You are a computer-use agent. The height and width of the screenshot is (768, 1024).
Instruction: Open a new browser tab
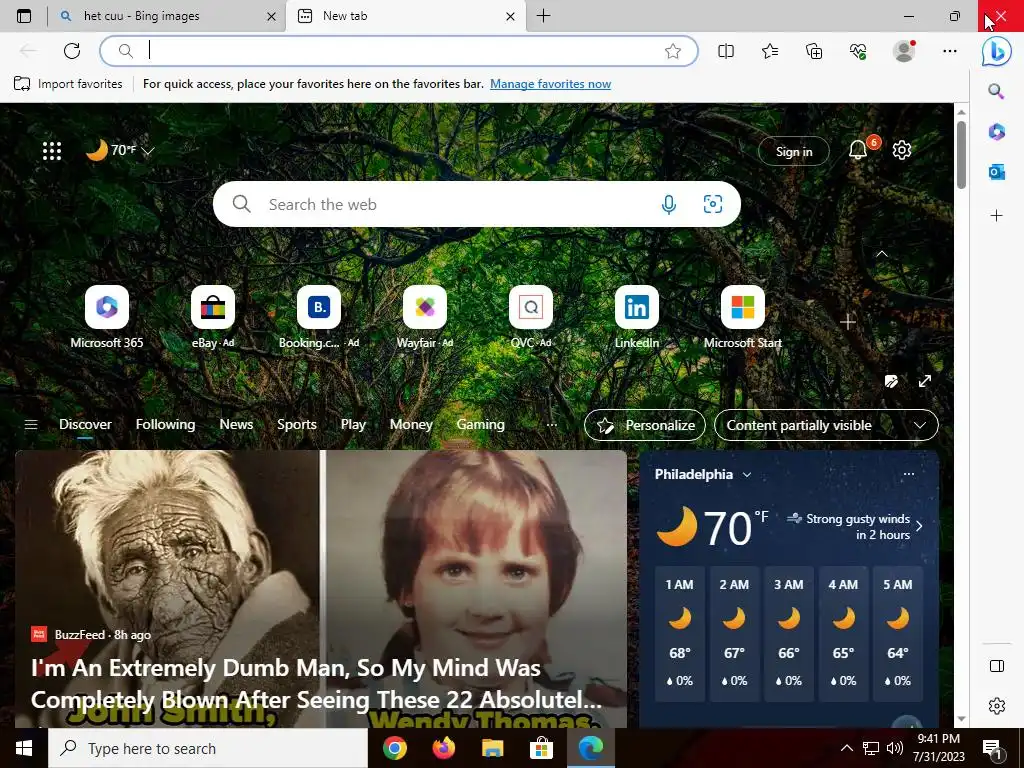coord(543,16)
